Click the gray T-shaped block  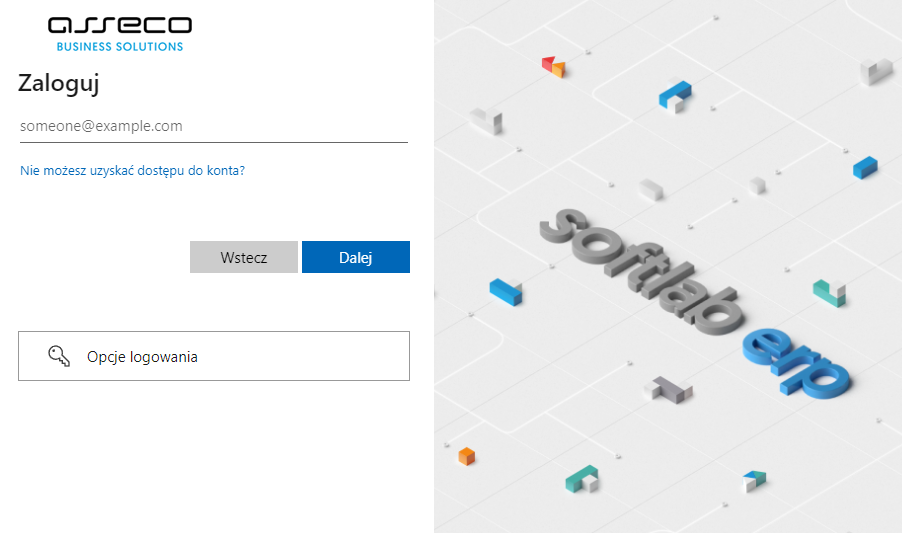point(669,388)
